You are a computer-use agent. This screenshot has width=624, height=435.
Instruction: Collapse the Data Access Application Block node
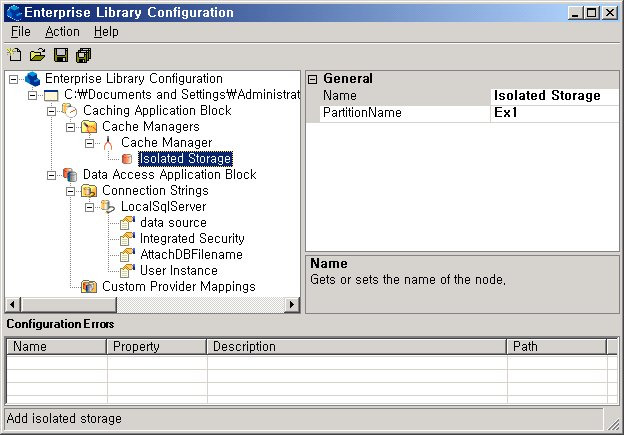51,175
